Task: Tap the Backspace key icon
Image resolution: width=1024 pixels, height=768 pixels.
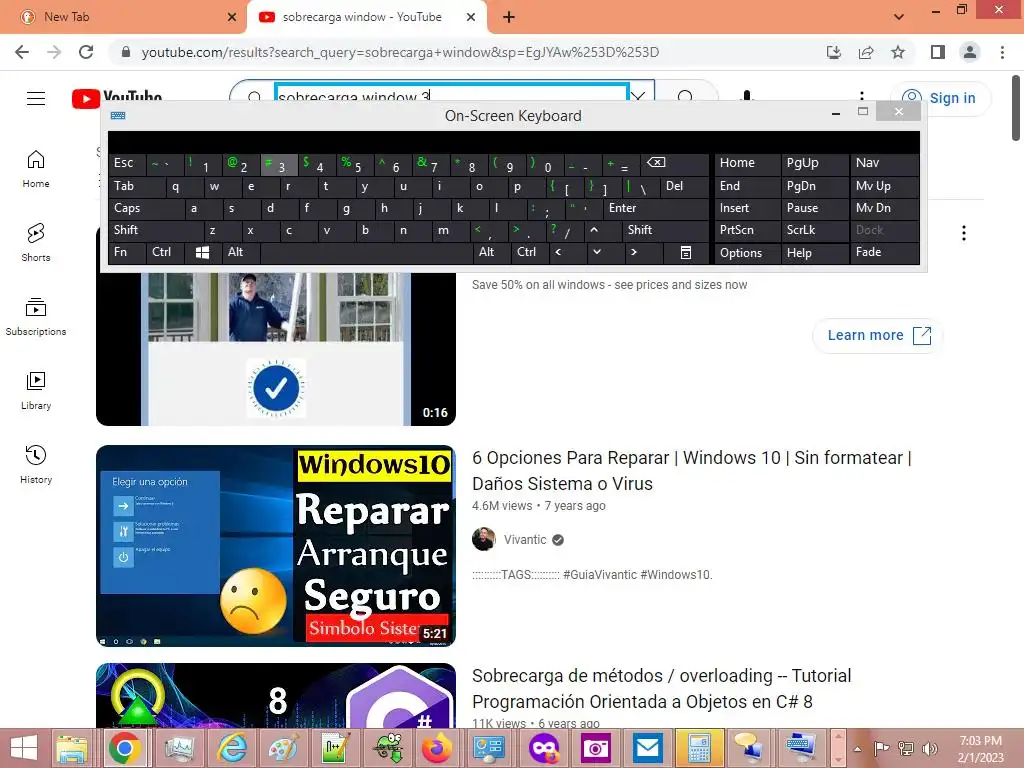Action: pos(675,164)
